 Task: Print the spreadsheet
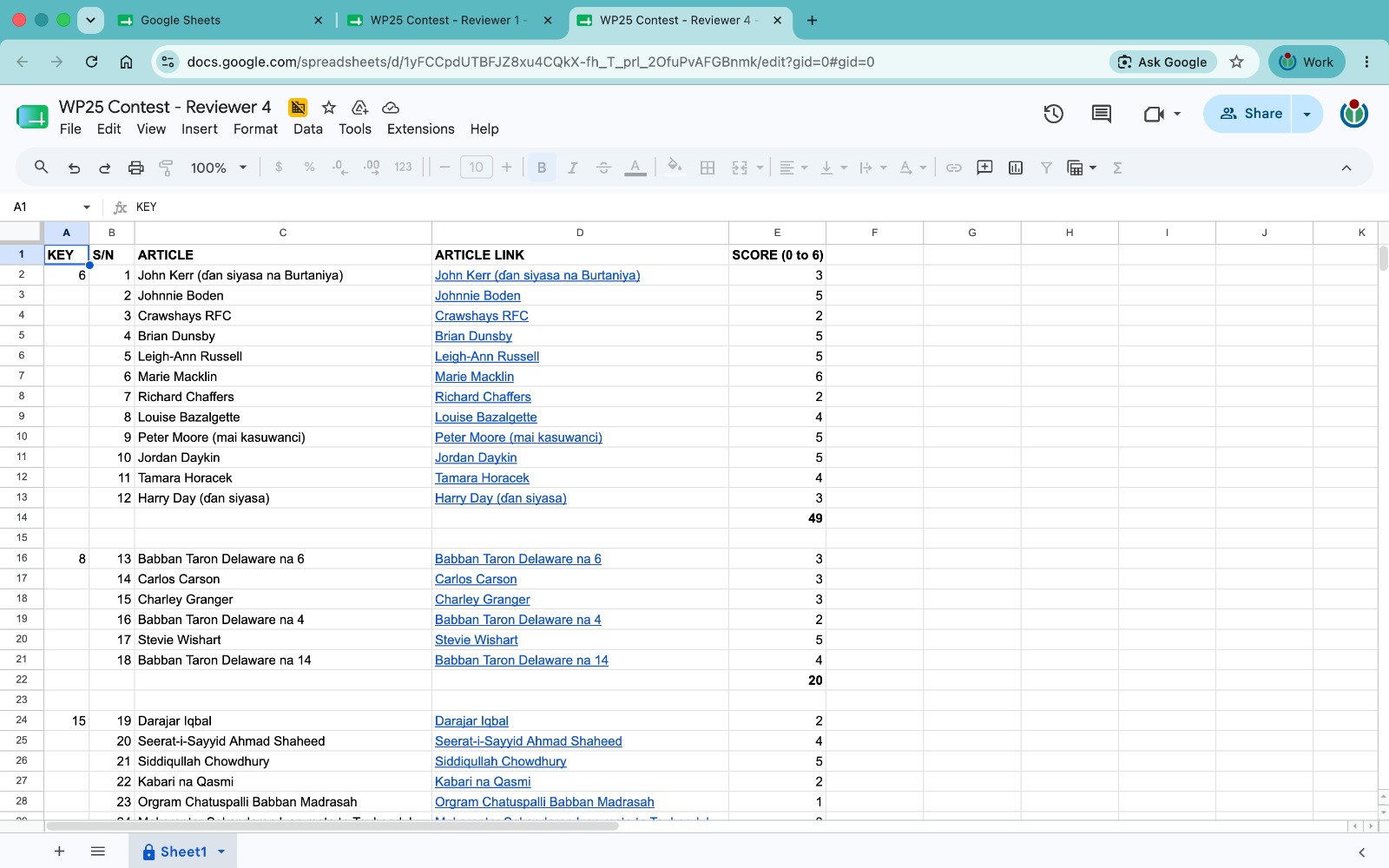point(135,168)
